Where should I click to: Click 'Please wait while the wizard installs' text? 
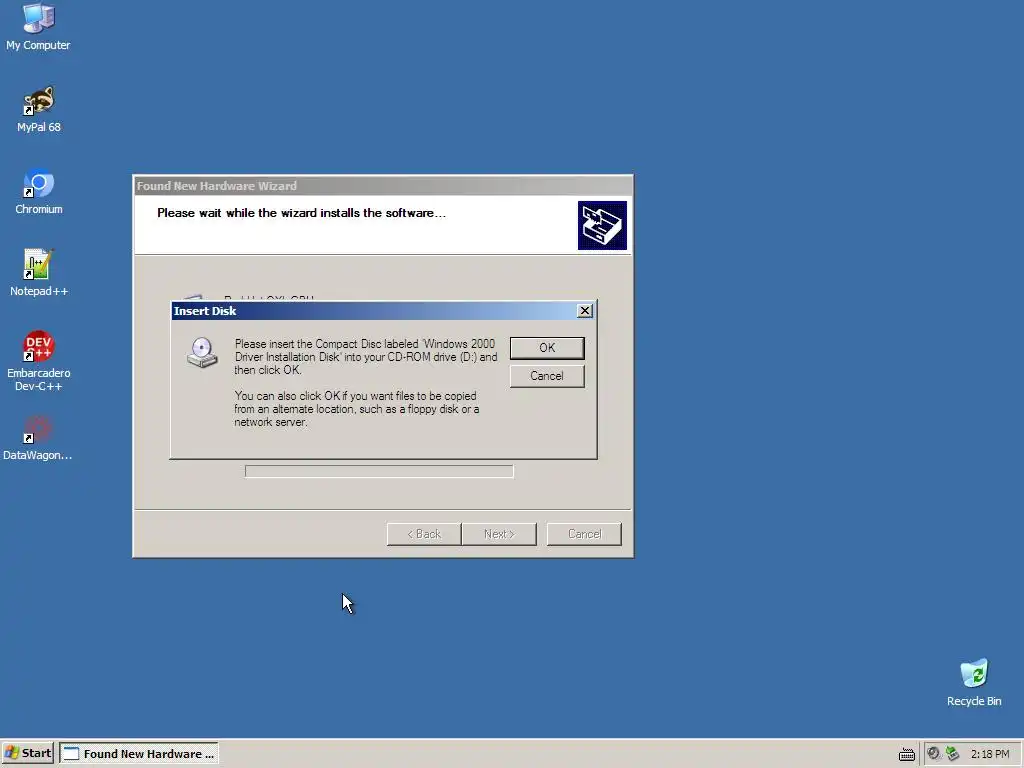click(301, 213)
